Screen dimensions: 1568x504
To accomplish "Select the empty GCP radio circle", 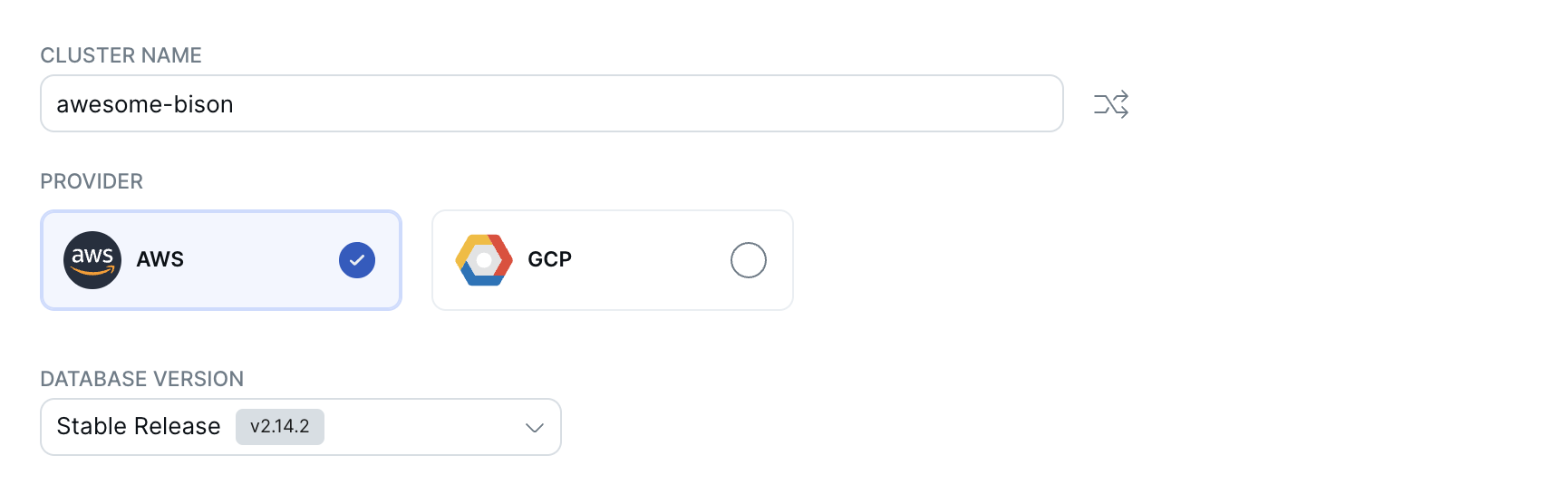I will pos(749,260).
